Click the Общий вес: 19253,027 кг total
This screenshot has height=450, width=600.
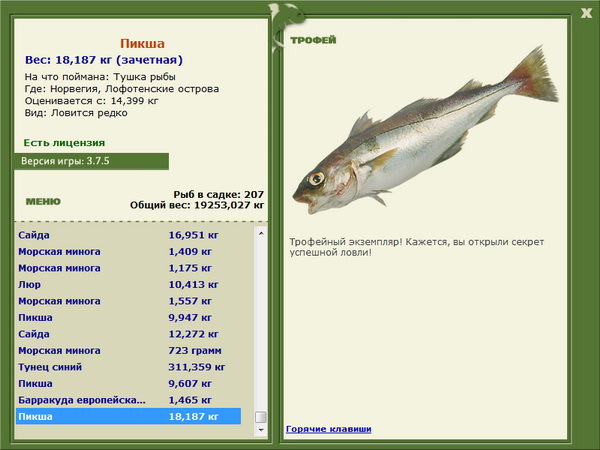[197, 205]
